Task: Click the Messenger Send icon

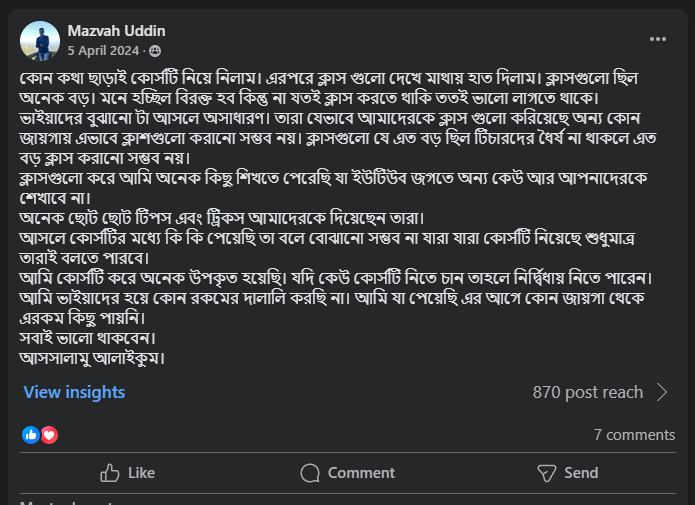Action: point(546,473)
